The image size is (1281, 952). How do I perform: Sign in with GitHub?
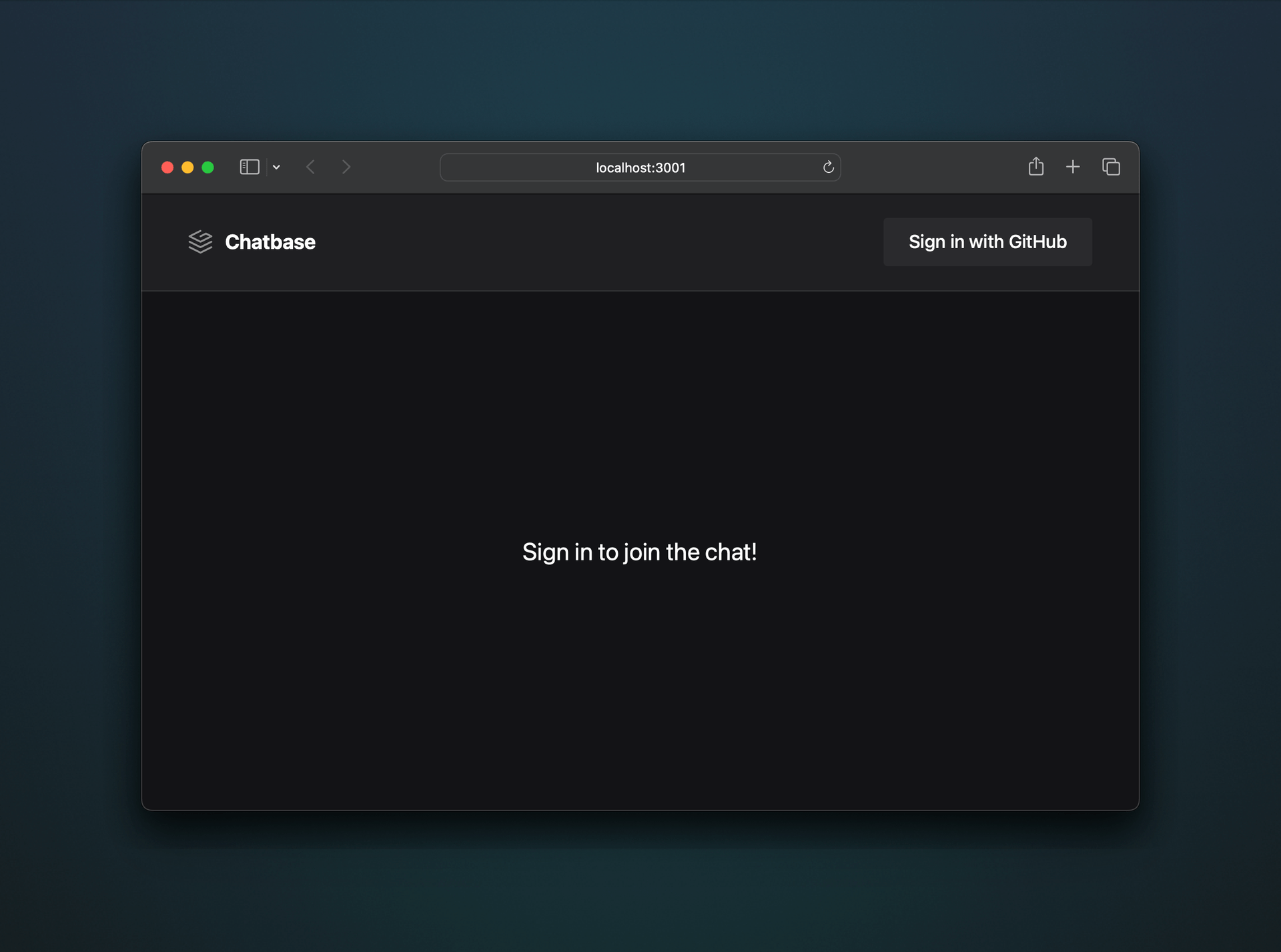(987, 242)
